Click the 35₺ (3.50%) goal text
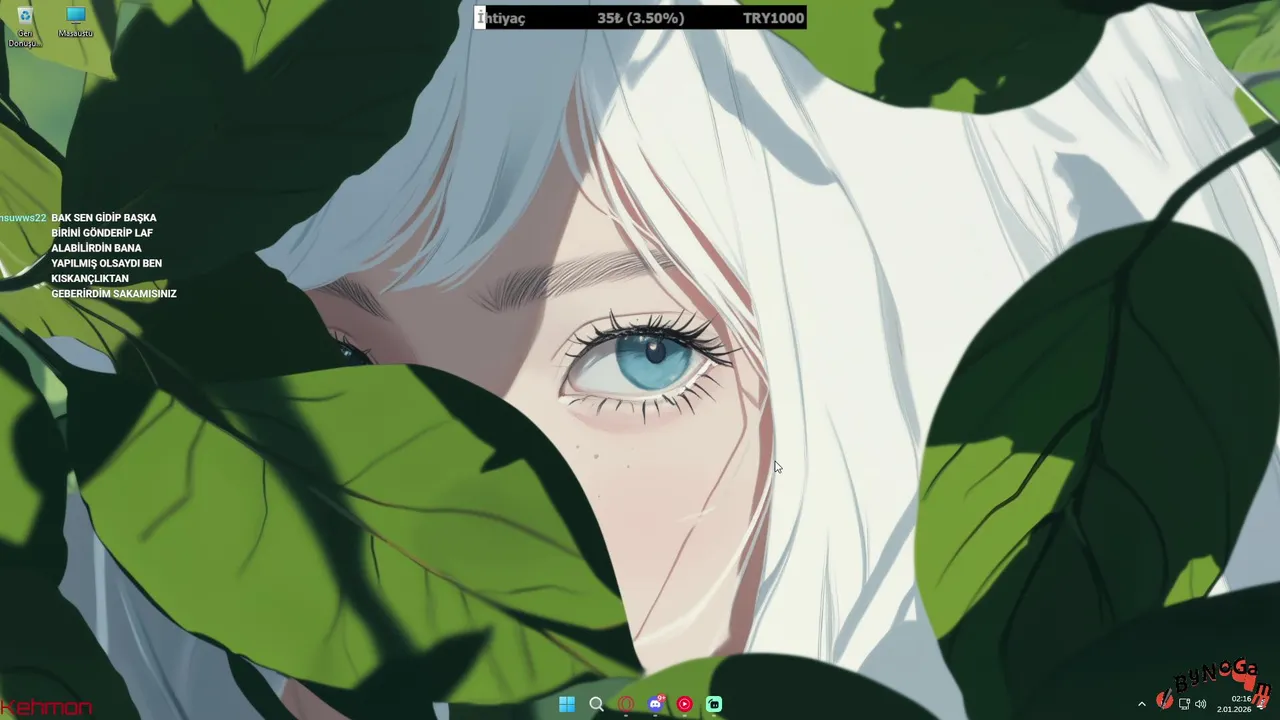The height and width of the screenshot is (720, 1280). 640,18
